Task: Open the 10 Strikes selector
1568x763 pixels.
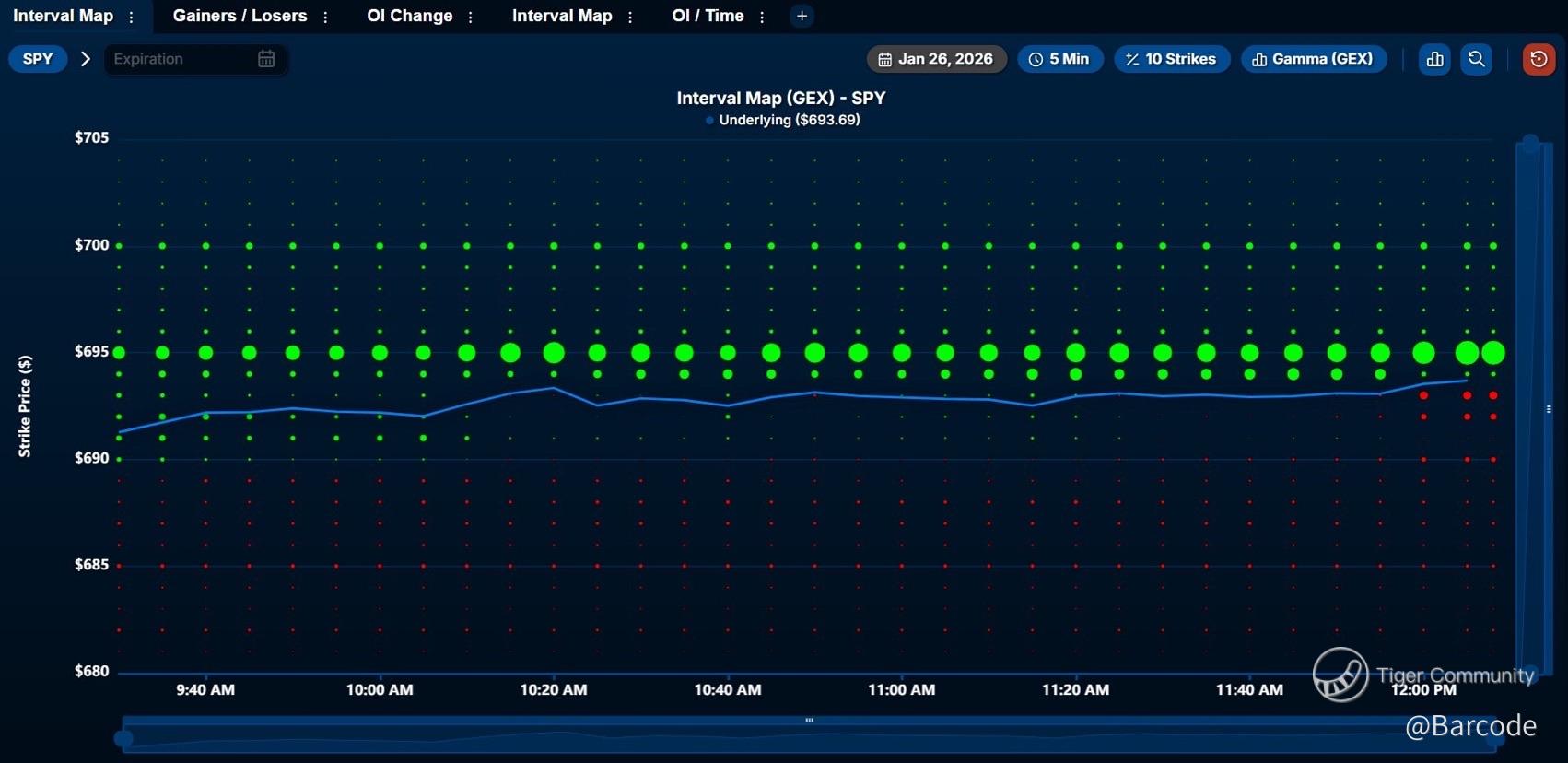Action: pyautogui.click(x=1171, y=59)
